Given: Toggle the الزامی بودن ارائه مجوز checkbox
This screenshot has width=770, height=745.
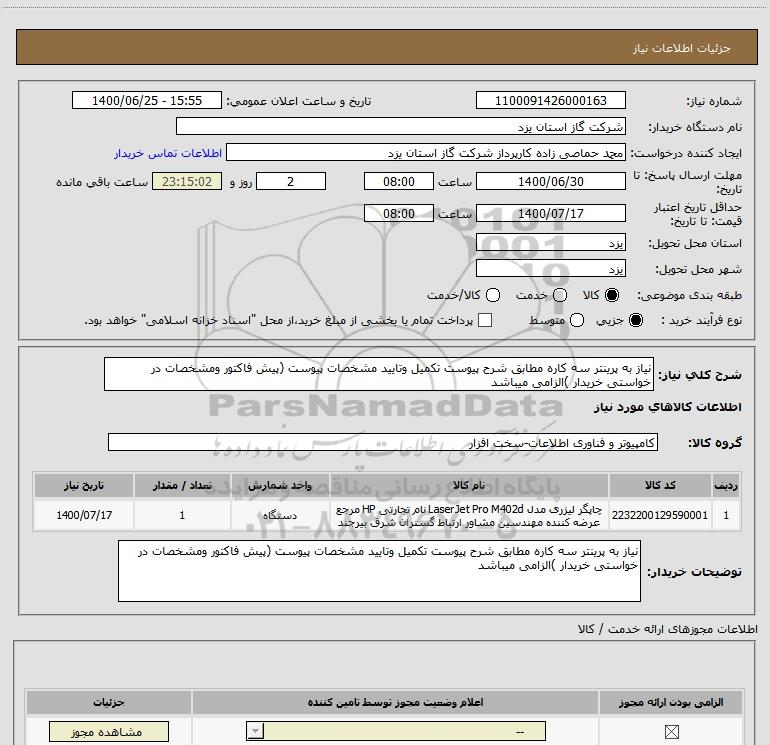Looking at the screenshot, I should (x=671, y=732).
